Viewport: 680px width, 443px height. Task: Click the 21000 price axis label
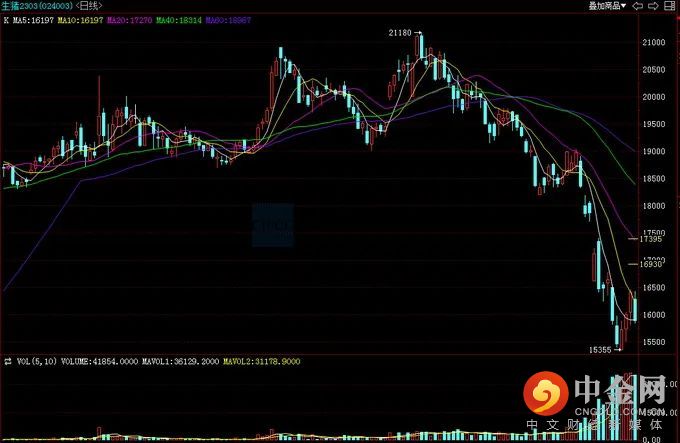pyautogui.click(x=654, y=42)
